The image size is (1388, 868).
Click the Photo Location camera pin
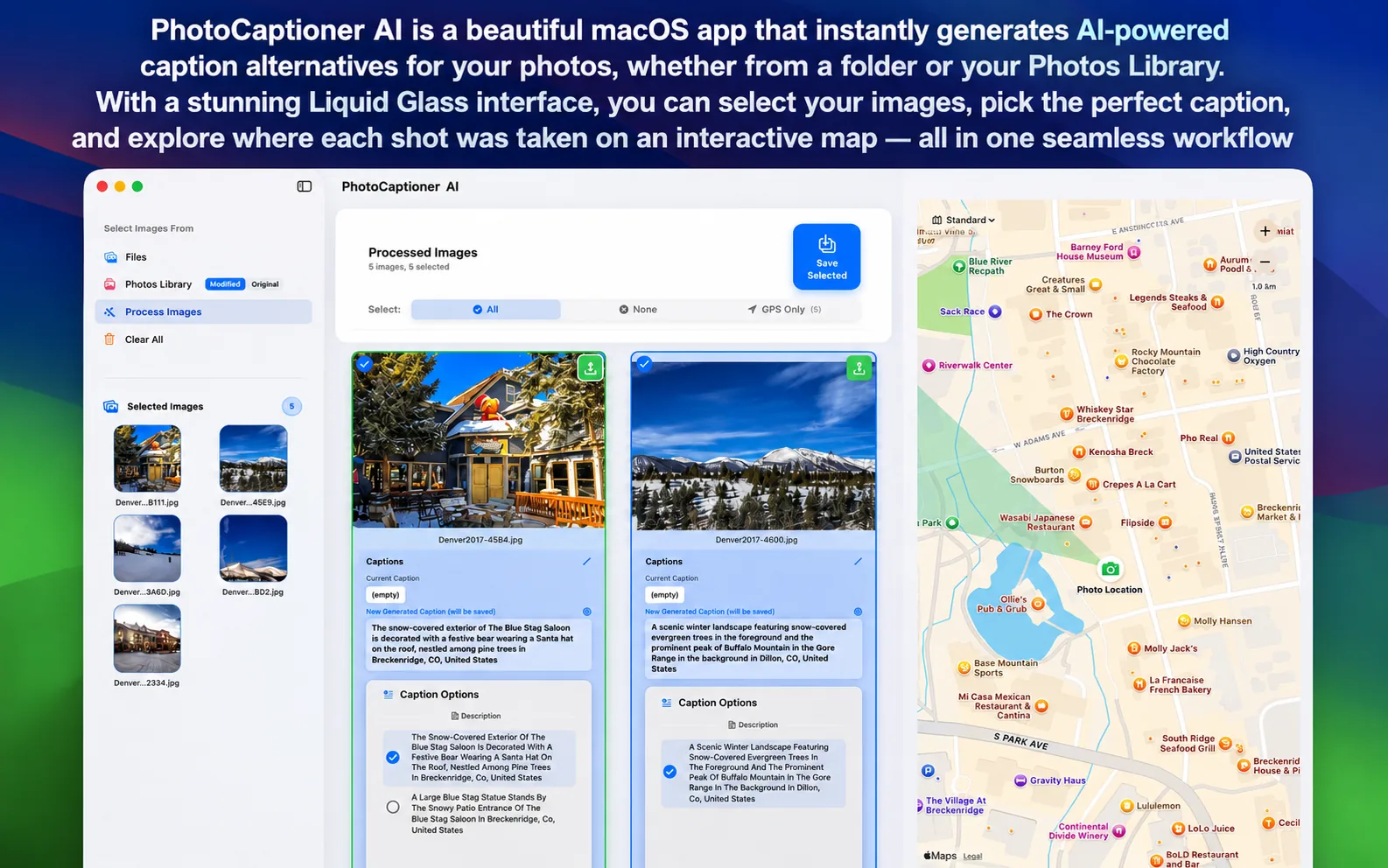tap(1110, 569)
